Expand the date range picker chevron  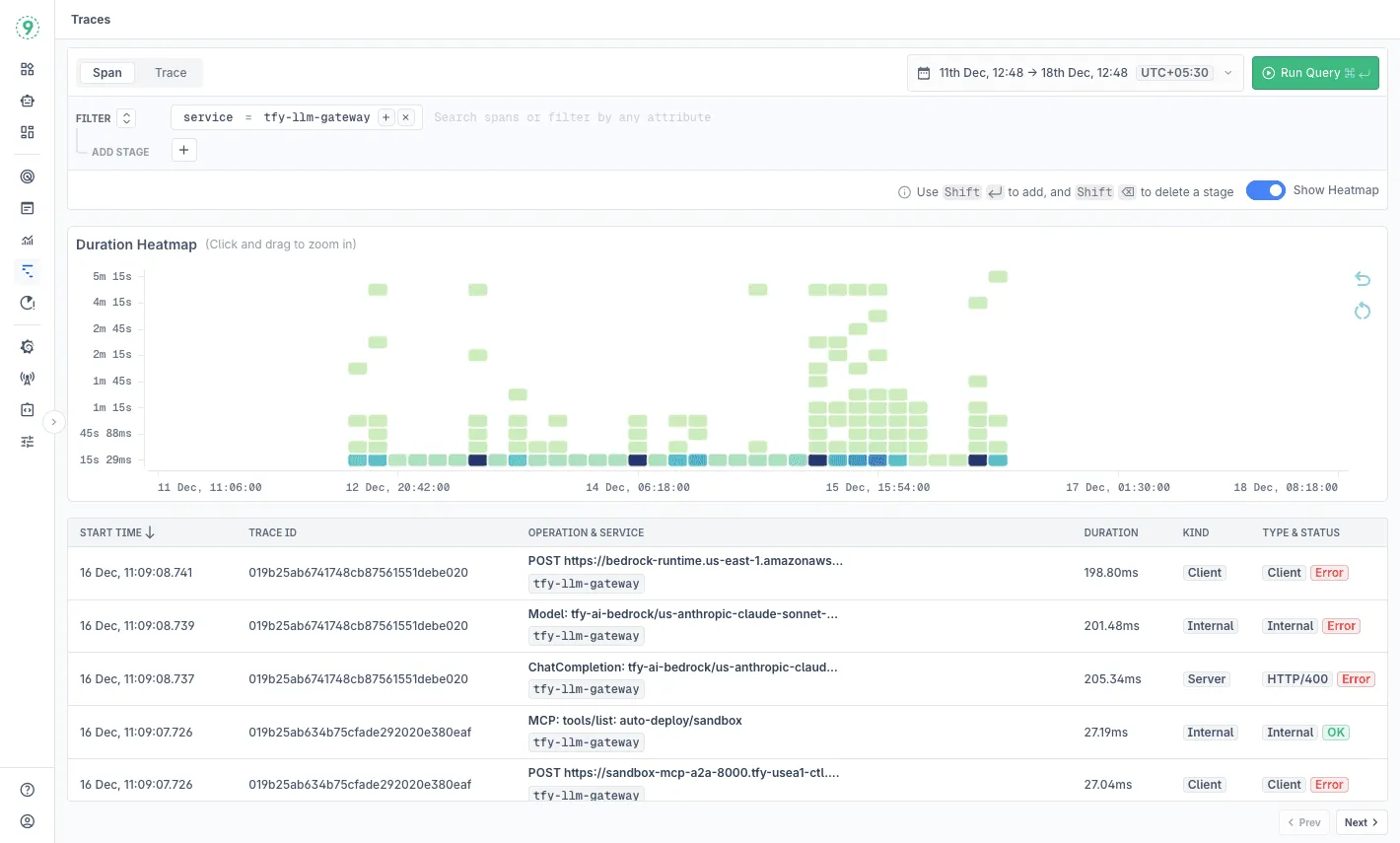tap(1227, 72)
